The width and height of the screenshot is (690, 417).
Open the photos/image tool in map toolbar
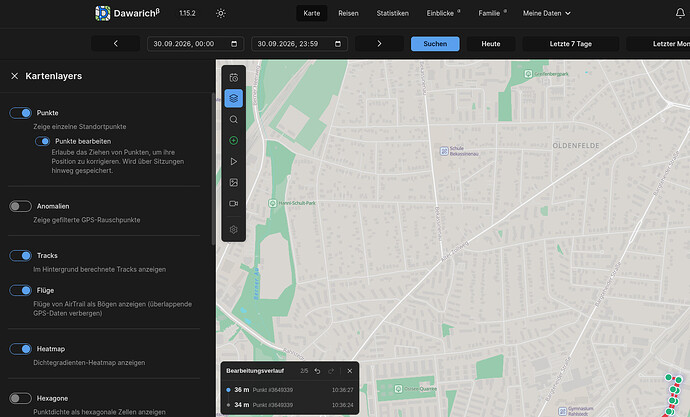pyautogui.click(x=234, y=183)
